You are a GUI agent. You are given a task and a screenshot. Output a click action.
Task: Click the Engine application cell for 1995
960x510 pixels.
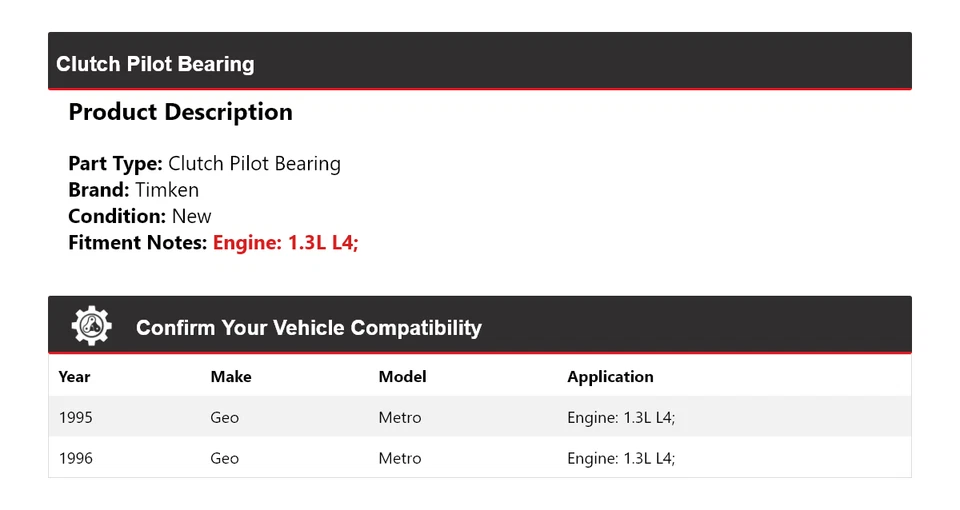[x=621, y=417]
